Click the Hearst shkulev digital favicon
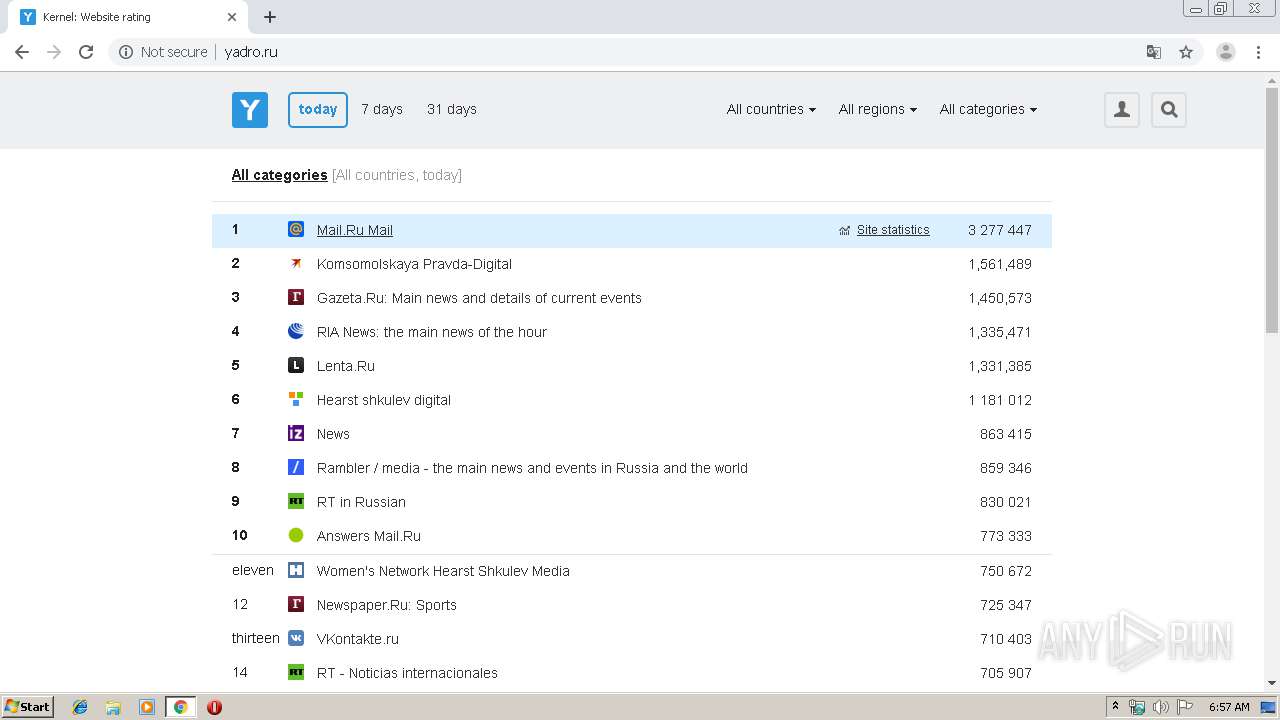The height and width of the screenshot is (720, 1280). tap(296, 399)
